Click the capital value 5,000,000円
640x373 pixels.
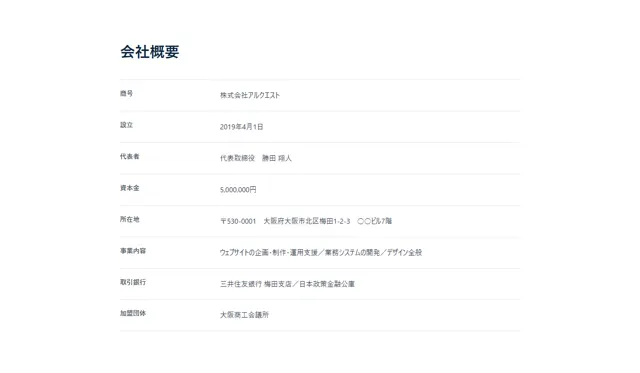click(x=238, y=189)
